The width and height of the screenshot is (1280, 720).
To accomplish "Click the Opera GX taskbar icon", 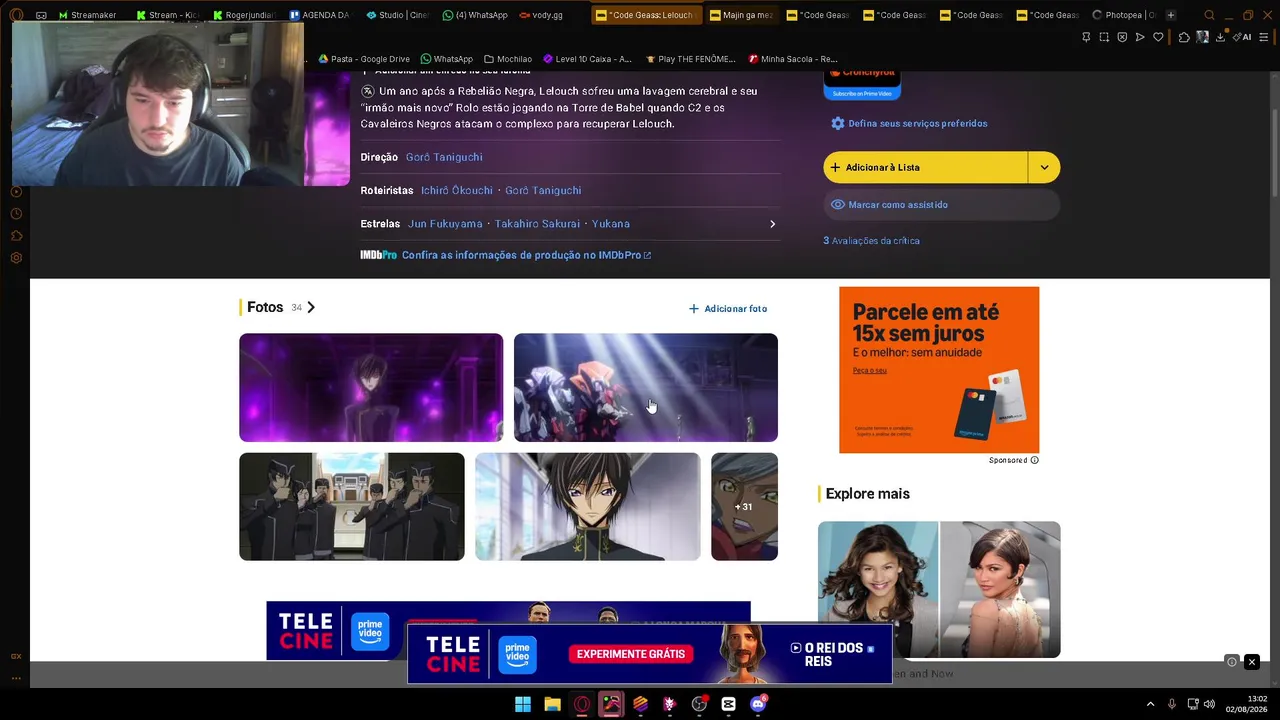I will (582, 704).
